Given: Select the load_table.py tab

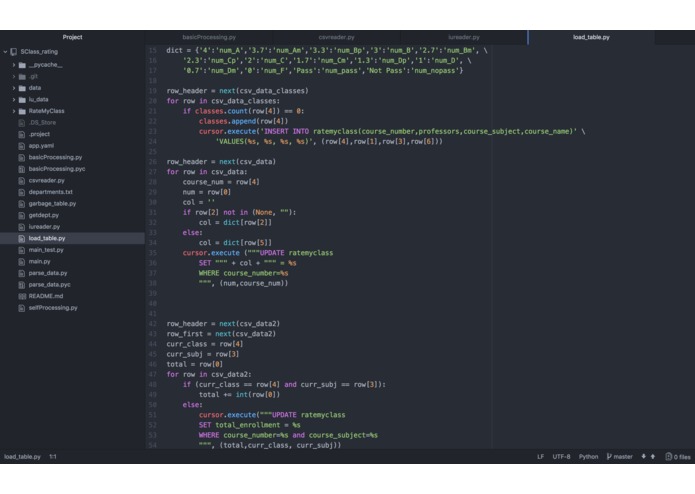Looking at the screenshot, I should pyautogui.click(x=591, y=37).
